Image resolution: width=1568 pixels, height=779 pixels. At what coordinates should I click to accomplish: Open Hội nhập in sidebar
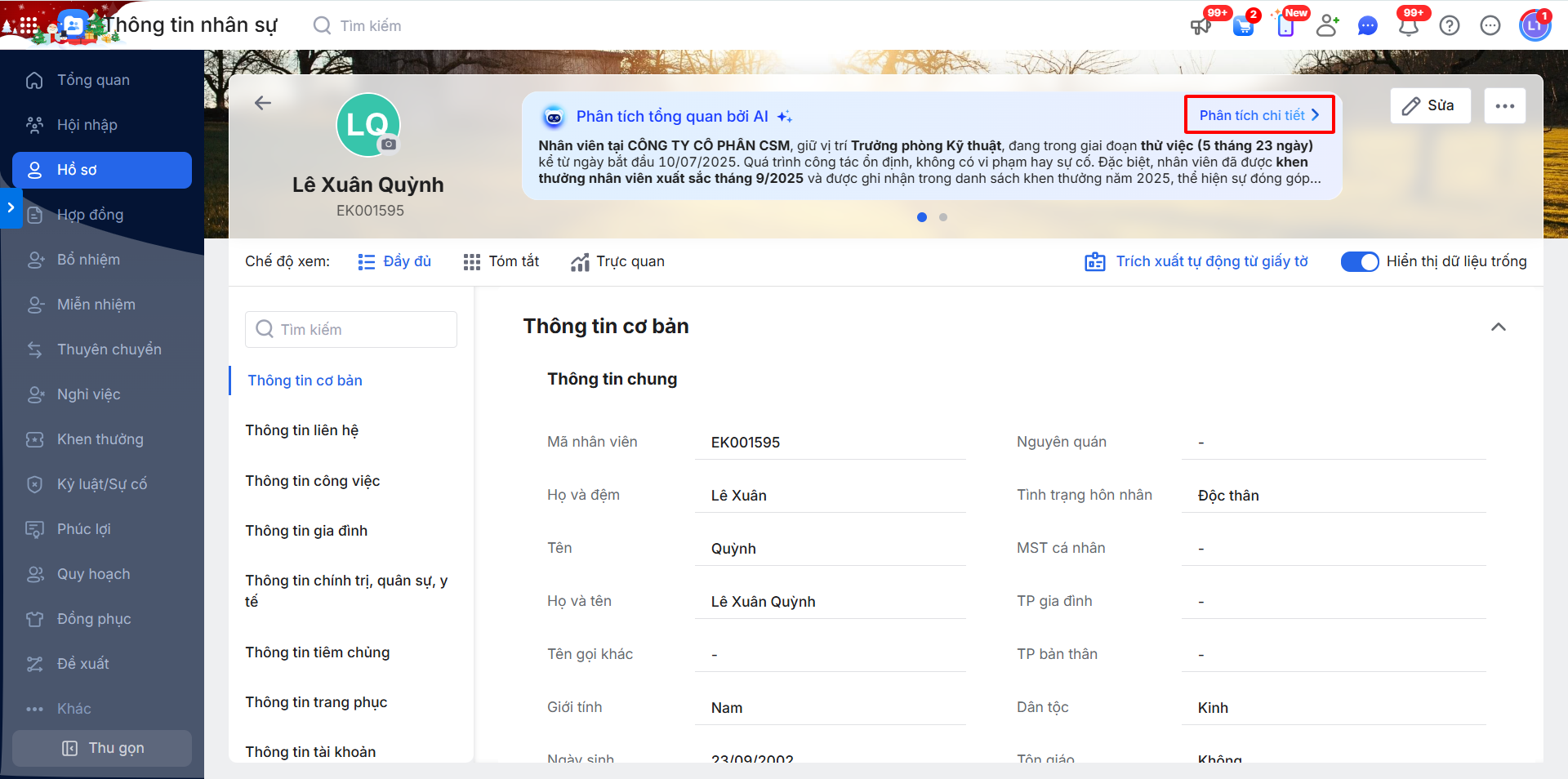pyautogui.click(x=102, y=125)
